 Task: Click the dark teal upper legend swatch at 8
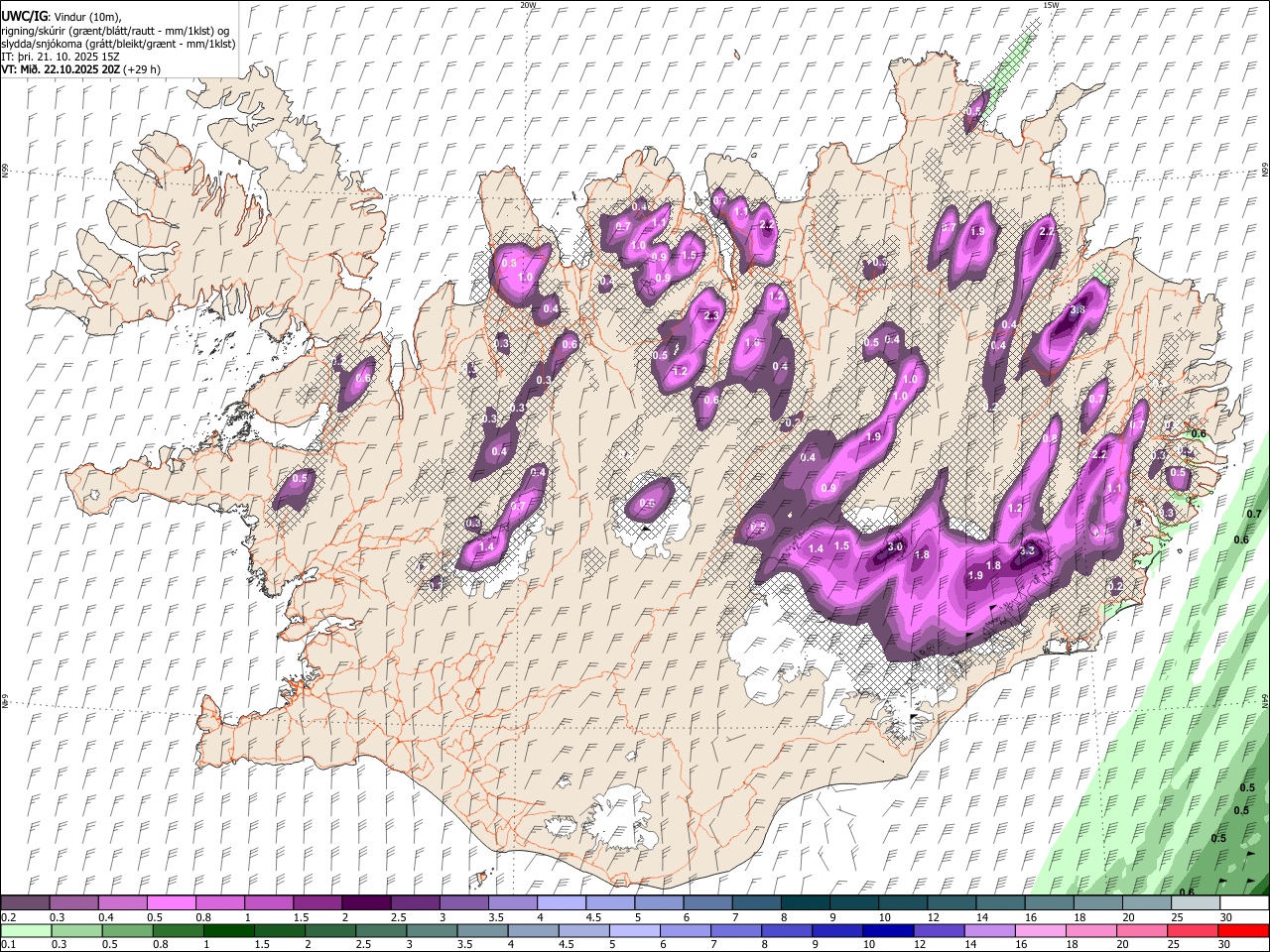[x=805, y=903]
